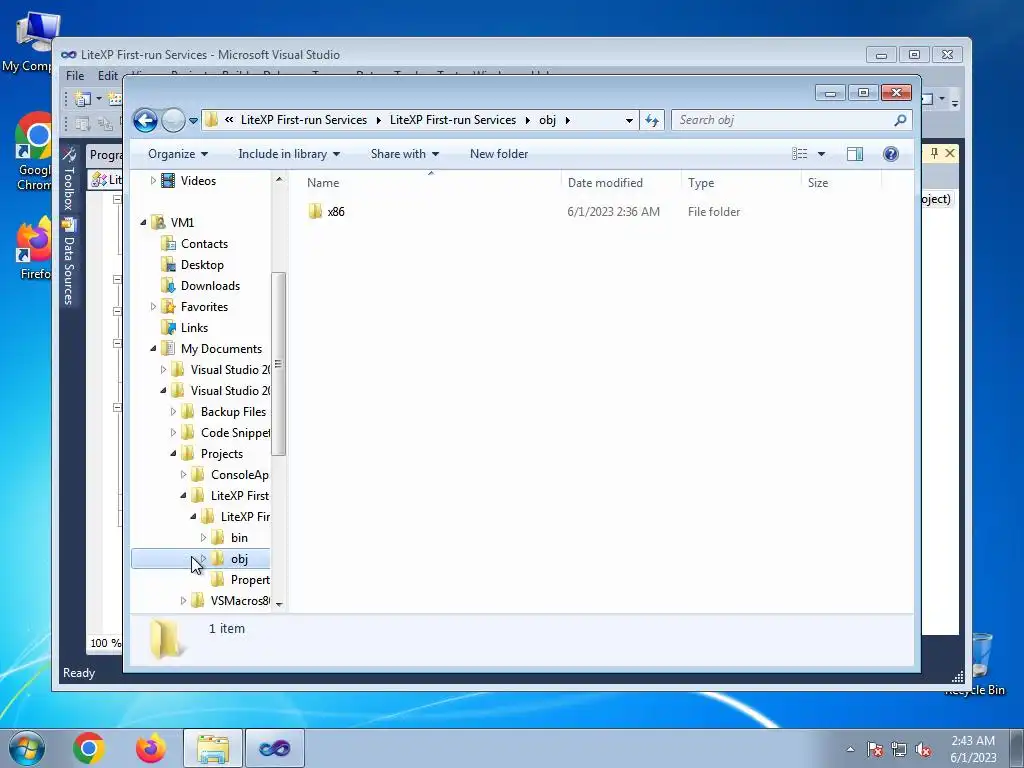Select Favorites folder in tree

204,306
